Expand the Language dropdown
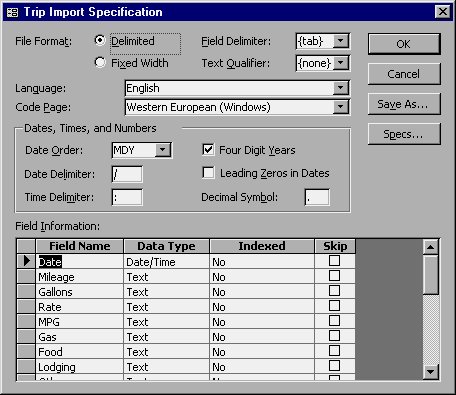Image resolution: width=456 pixels, height=395 pixels. (x=341, y=88)
